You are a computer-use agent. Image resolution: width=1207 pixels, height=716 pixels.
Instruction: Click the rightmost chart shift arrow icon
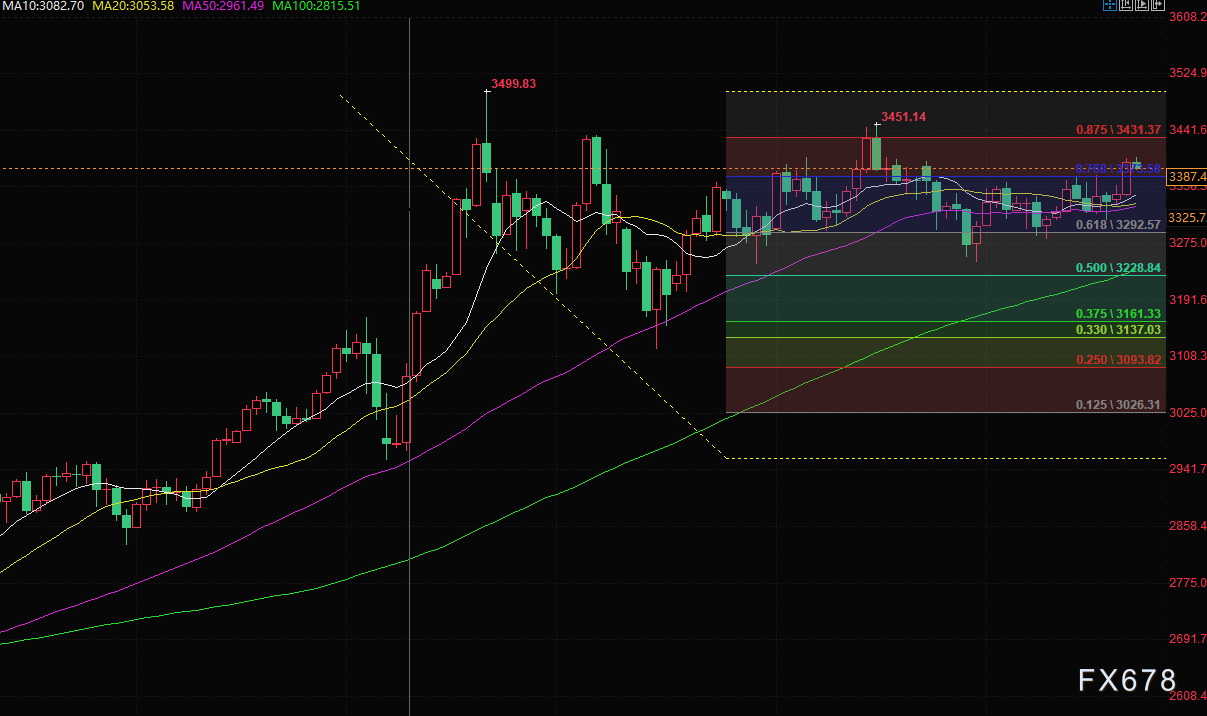point(1158,6)
